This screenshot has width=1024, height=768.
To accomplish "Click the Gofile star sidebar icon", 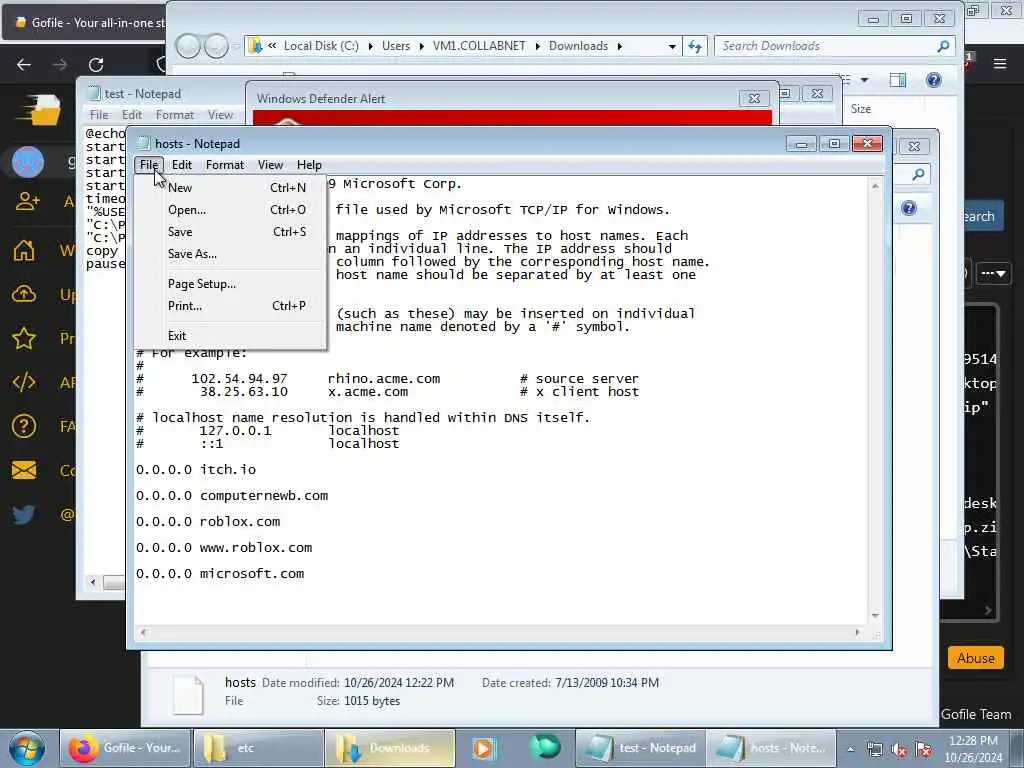I will click(24, 338).
